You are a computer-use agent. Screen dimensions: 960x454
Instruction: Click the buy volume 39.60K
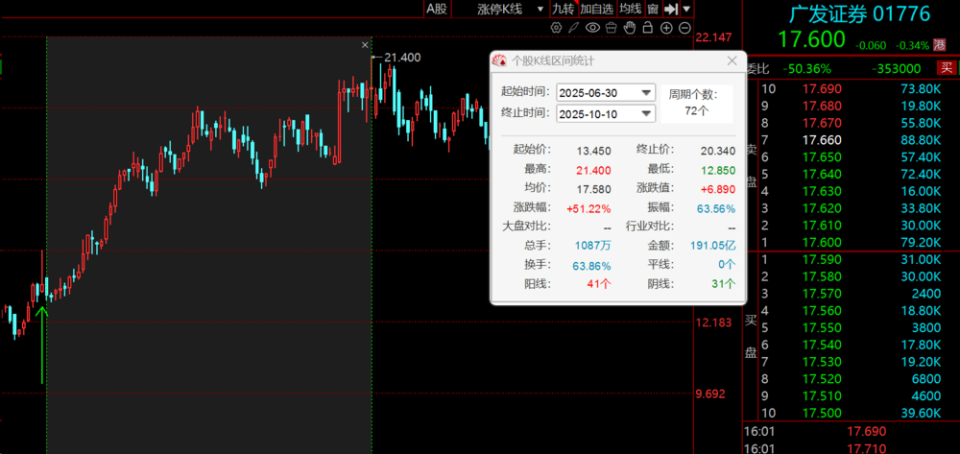coord(921,413)
